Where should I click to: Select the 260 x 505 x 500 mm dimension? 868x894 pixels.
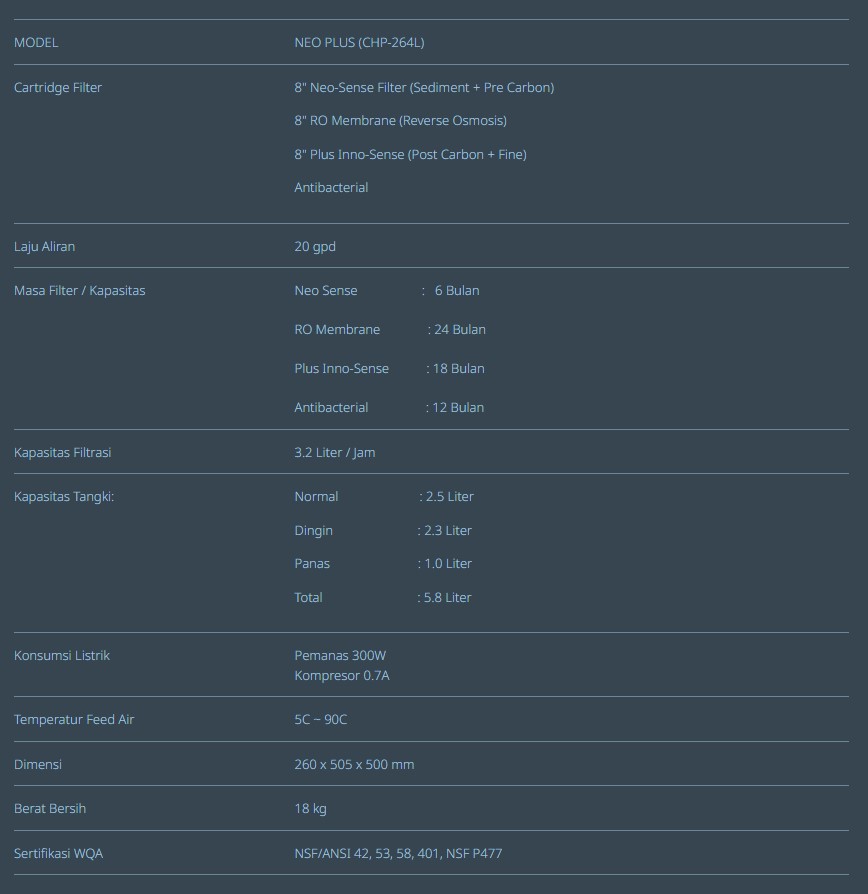[354, 764]
